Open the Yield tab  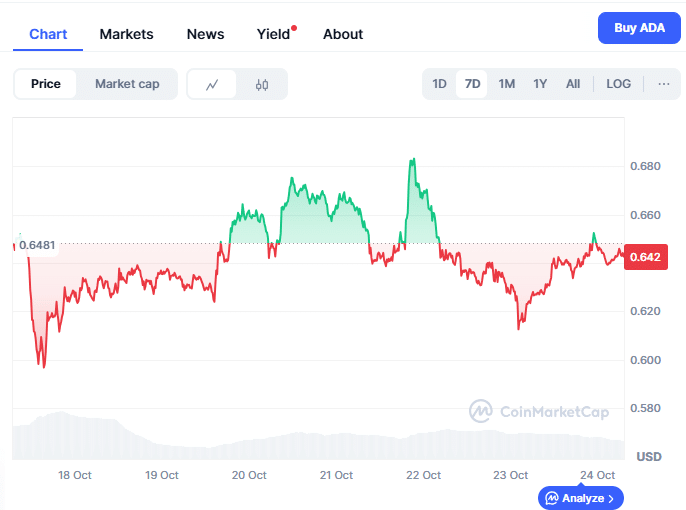point(273,34)
